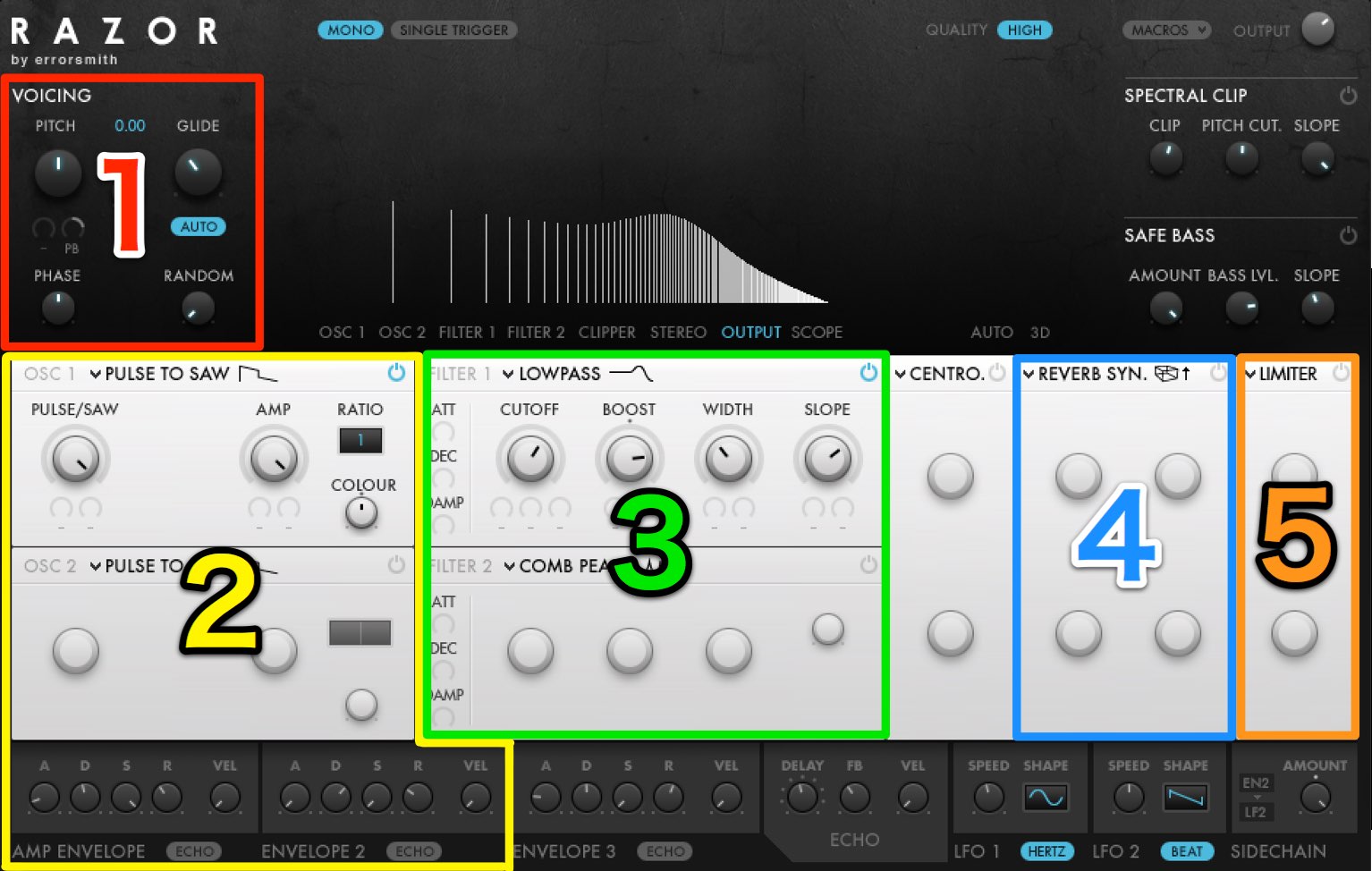This screenshot has width=1372, height=871.
Task: Click the Filter 1 Cutoff knob
Action: (530, 459)
